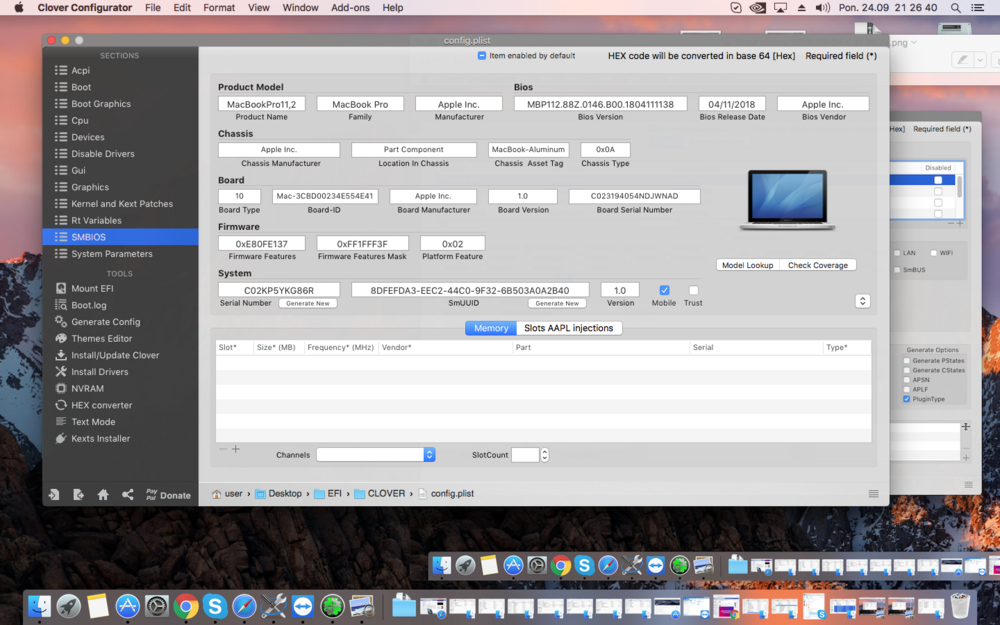
Task: Switch to Slots AAPL injections tab
Action: click(x=568, y=328)
